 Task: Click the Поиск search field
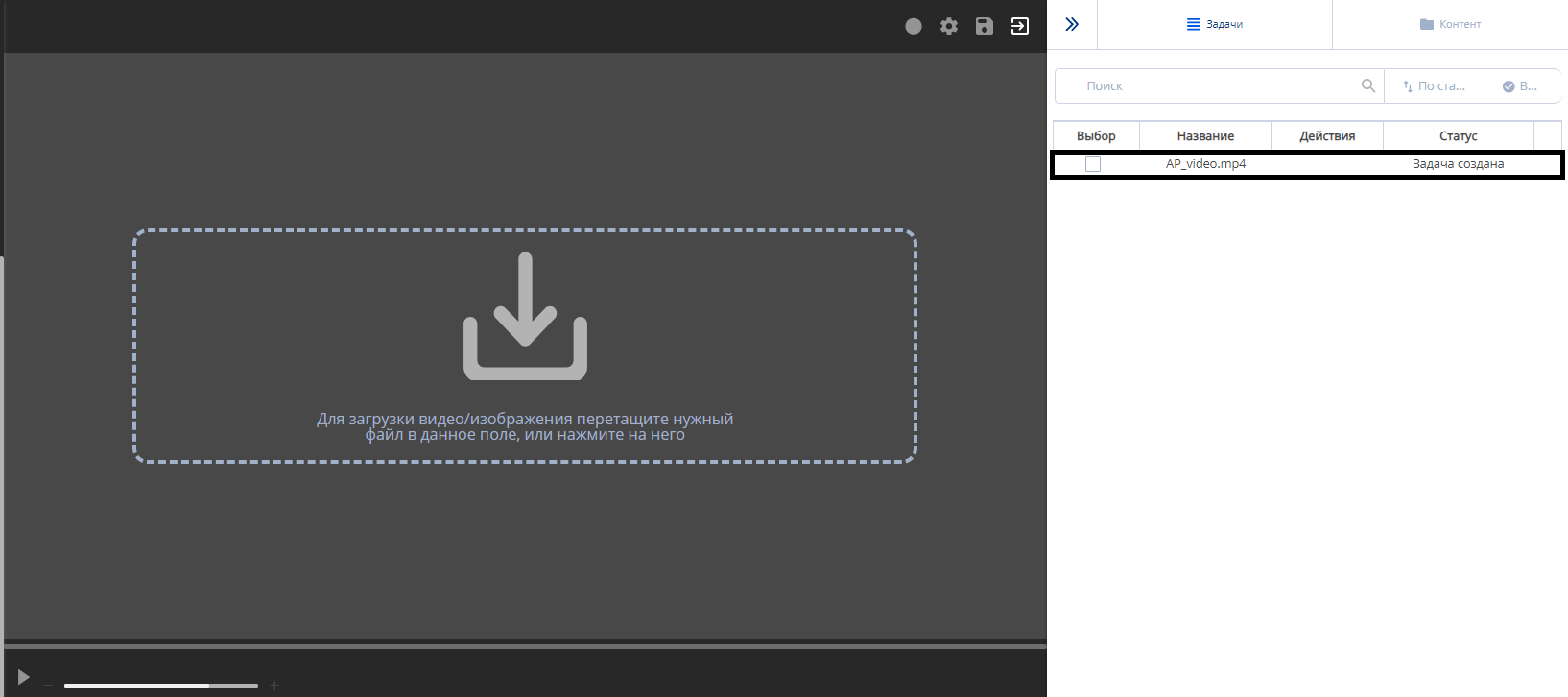point(1219,85)
